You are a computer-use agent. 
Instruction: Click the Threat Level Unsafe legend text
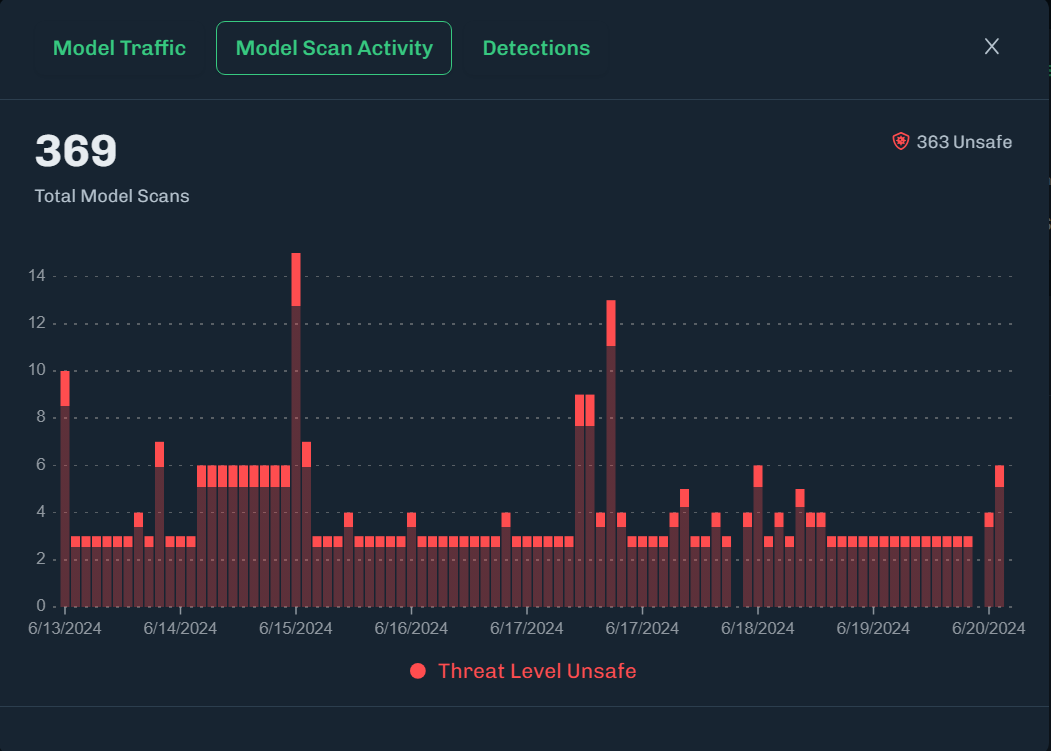(x=537, y=671)
